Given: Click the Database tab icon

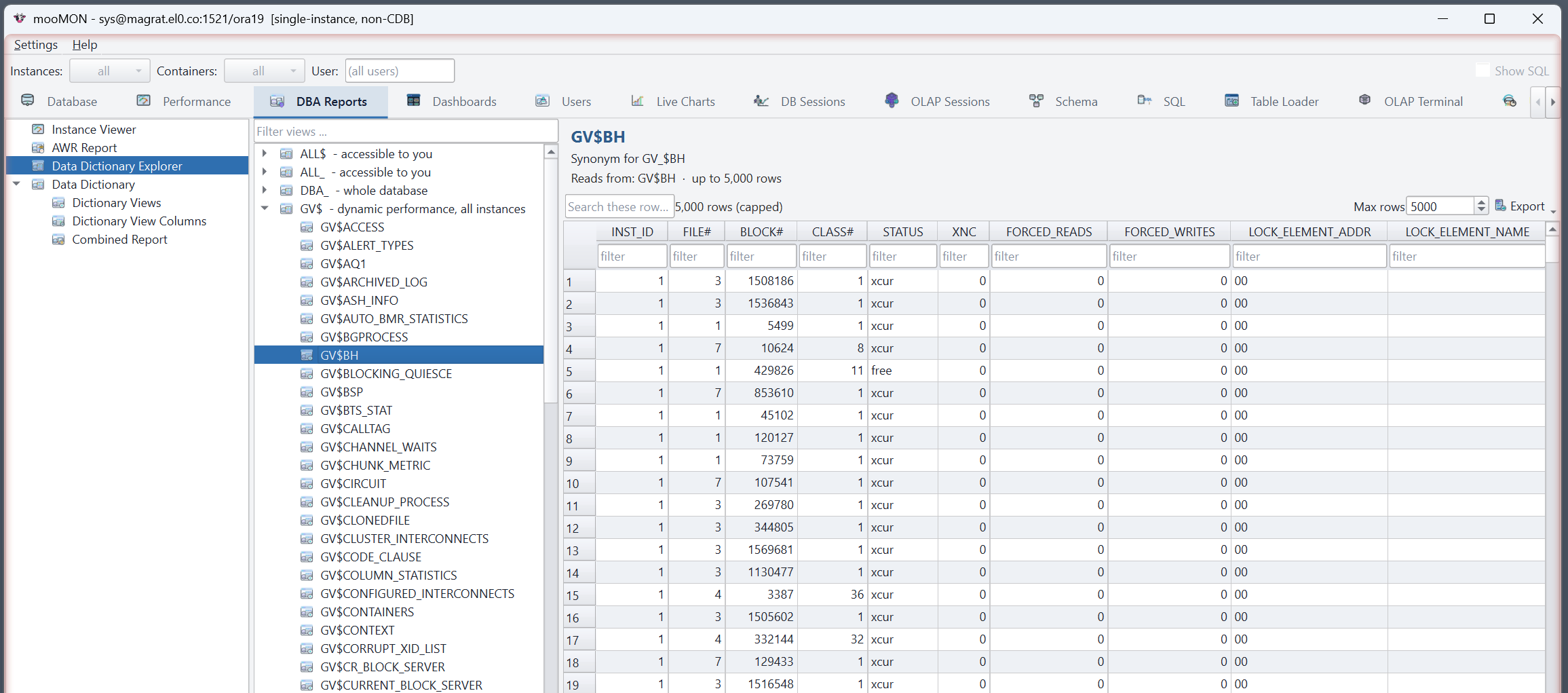Looking at the screenshot, I should pos(28,101).
